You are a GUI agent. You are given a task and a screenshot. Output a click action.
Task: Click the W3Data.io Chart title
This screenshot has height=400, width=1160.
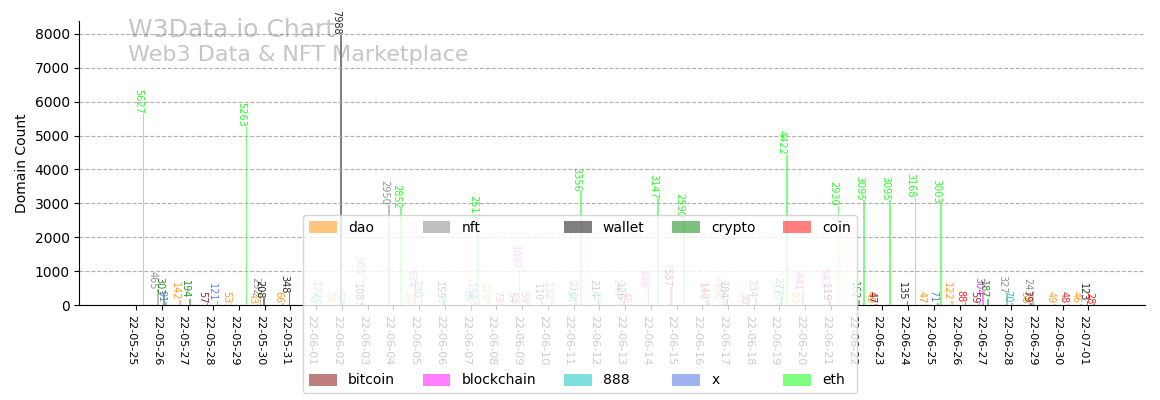coord(233,30)
